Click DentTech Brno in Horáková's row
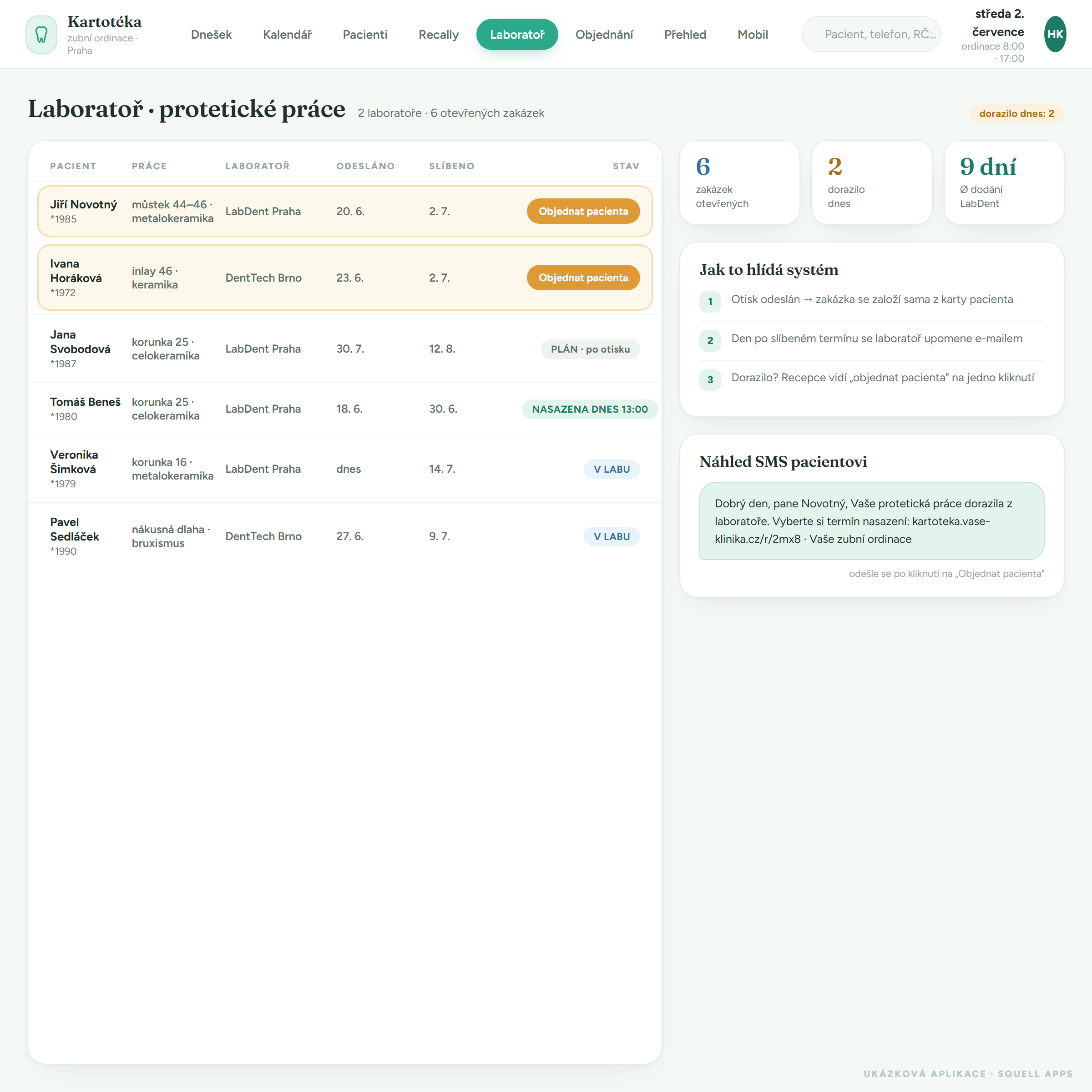This screenshot has width=1092, height=1092. pyautogui.click(x=263, y=278)
